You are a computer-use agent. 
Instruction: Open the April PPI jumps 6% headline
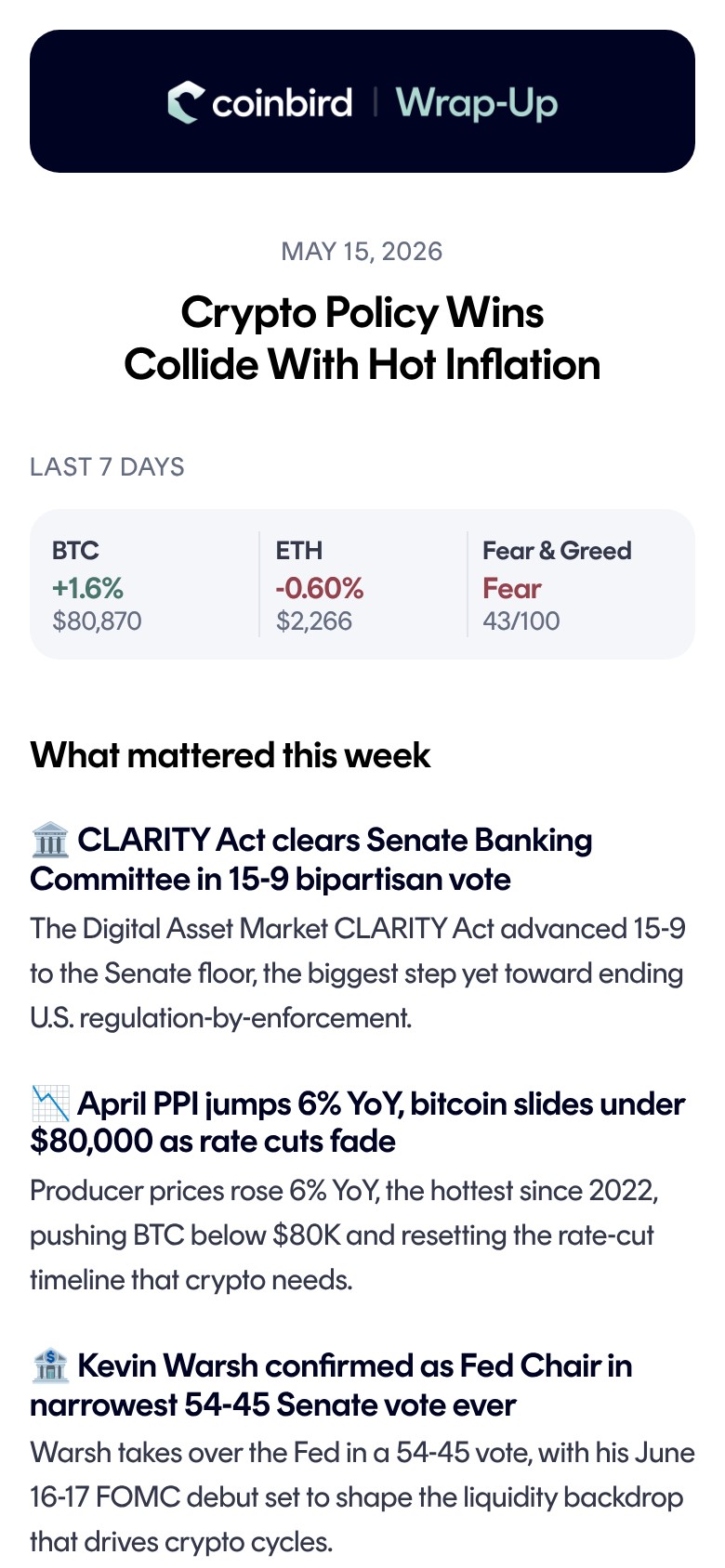coord(358,1122)
